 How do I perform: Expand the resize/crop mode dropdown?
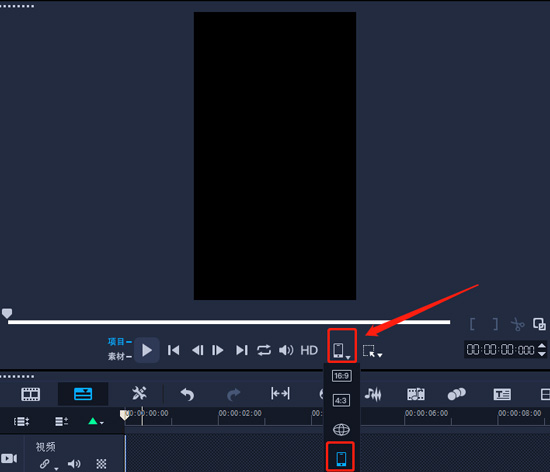[x=372, y=351]
